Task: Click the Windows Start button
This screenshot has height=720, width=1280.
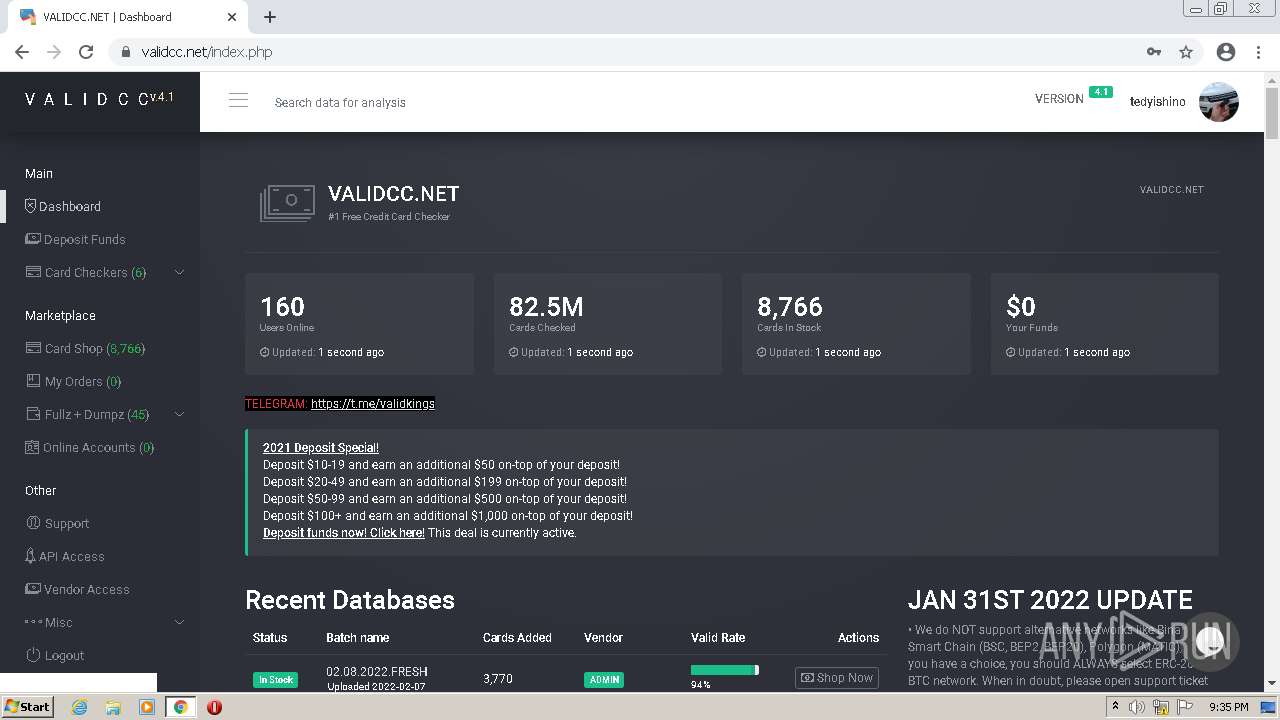Action: click(x=28, y=707)
